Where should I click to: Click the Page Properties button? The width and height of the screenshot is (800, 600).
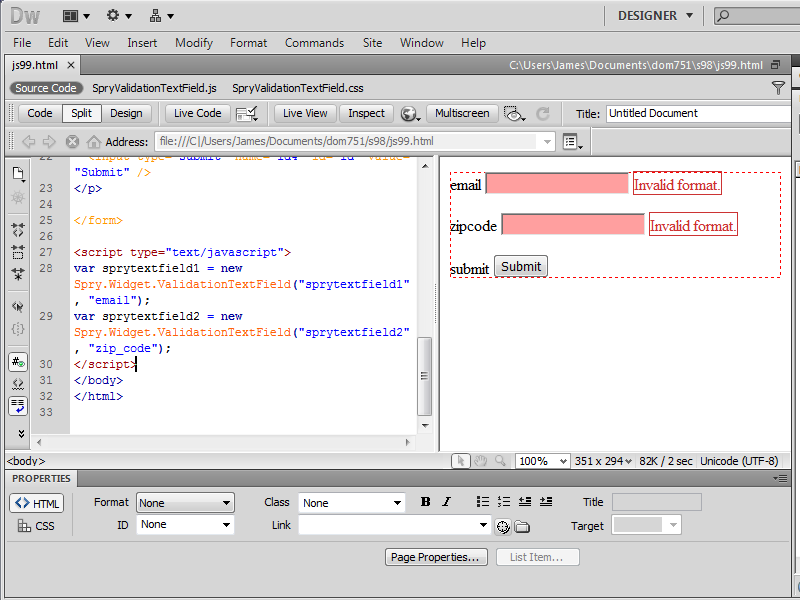437,557
